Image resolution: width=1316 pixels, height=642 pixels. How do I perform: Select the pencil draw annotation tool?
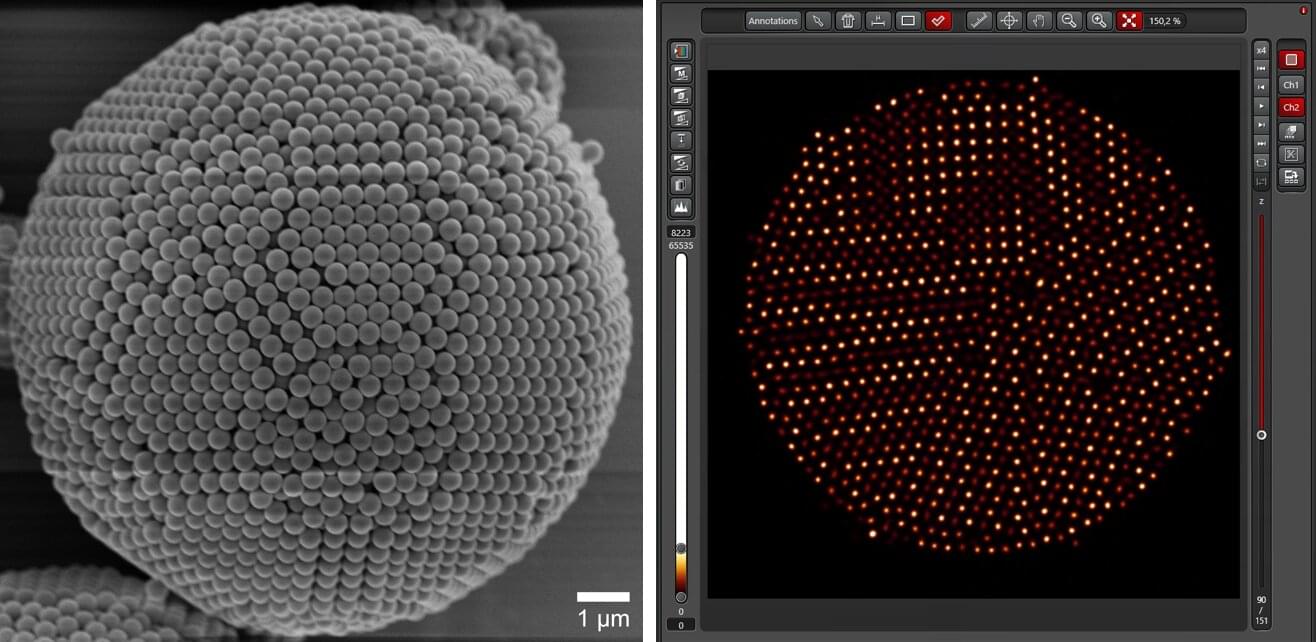[x=818, y=20]
